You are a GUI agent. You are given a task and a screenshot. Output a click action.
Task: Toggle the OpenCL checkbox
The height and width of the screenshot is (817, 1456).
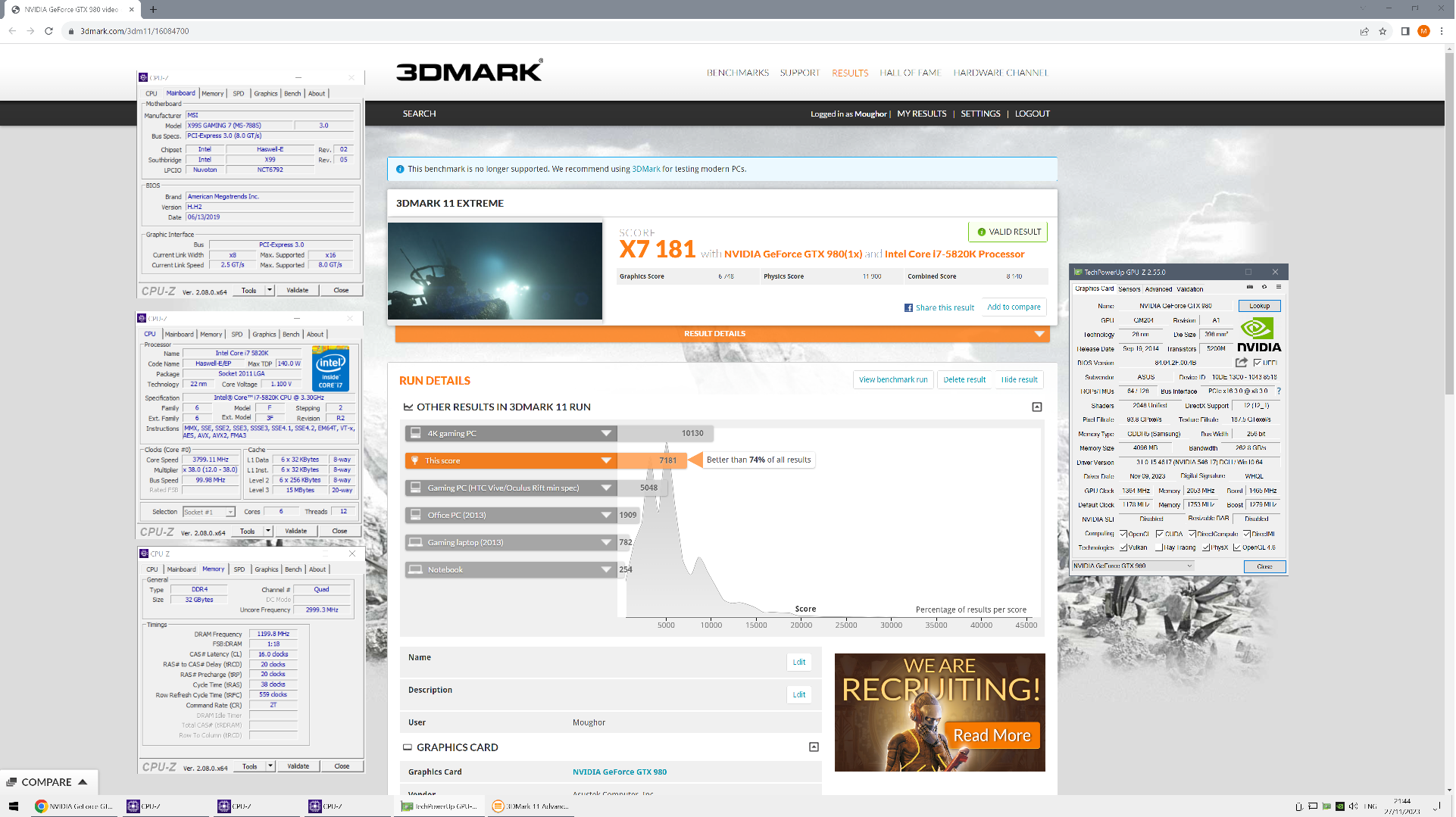click(x=1123, y=534)
